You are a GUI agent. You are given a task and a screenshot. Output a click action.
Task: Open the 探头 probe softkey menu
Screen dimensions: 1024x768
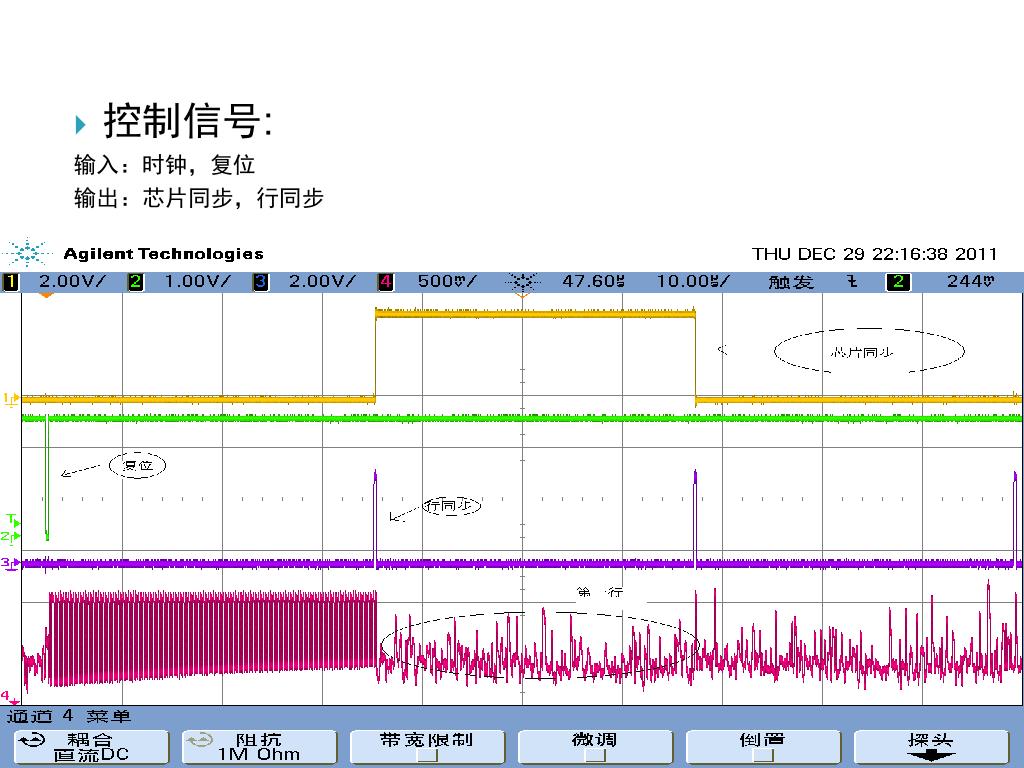(x=931, y=747)
